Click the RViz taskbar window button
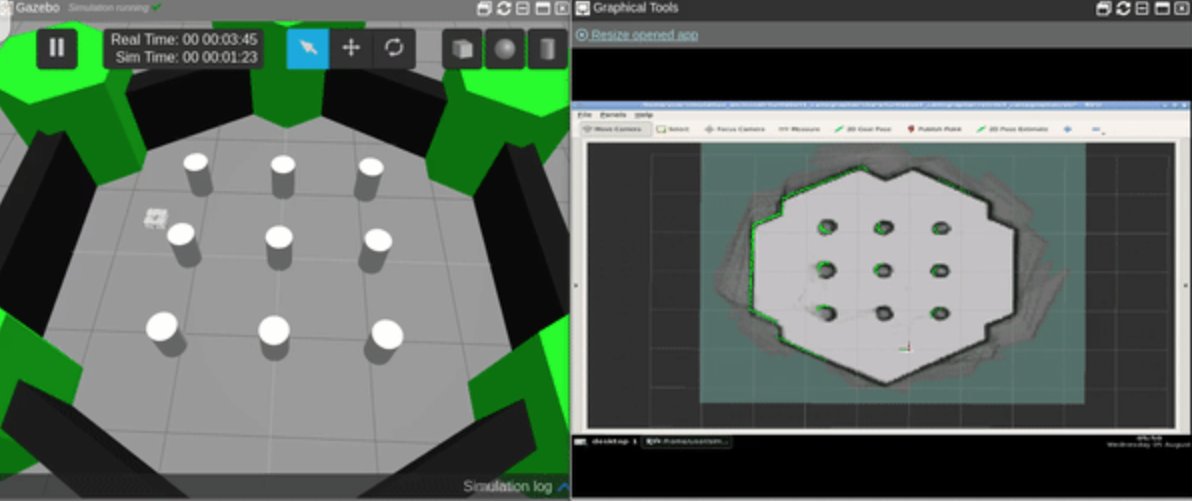The height and width of the screenshot is (502, 1192). [x=687, y=441]
